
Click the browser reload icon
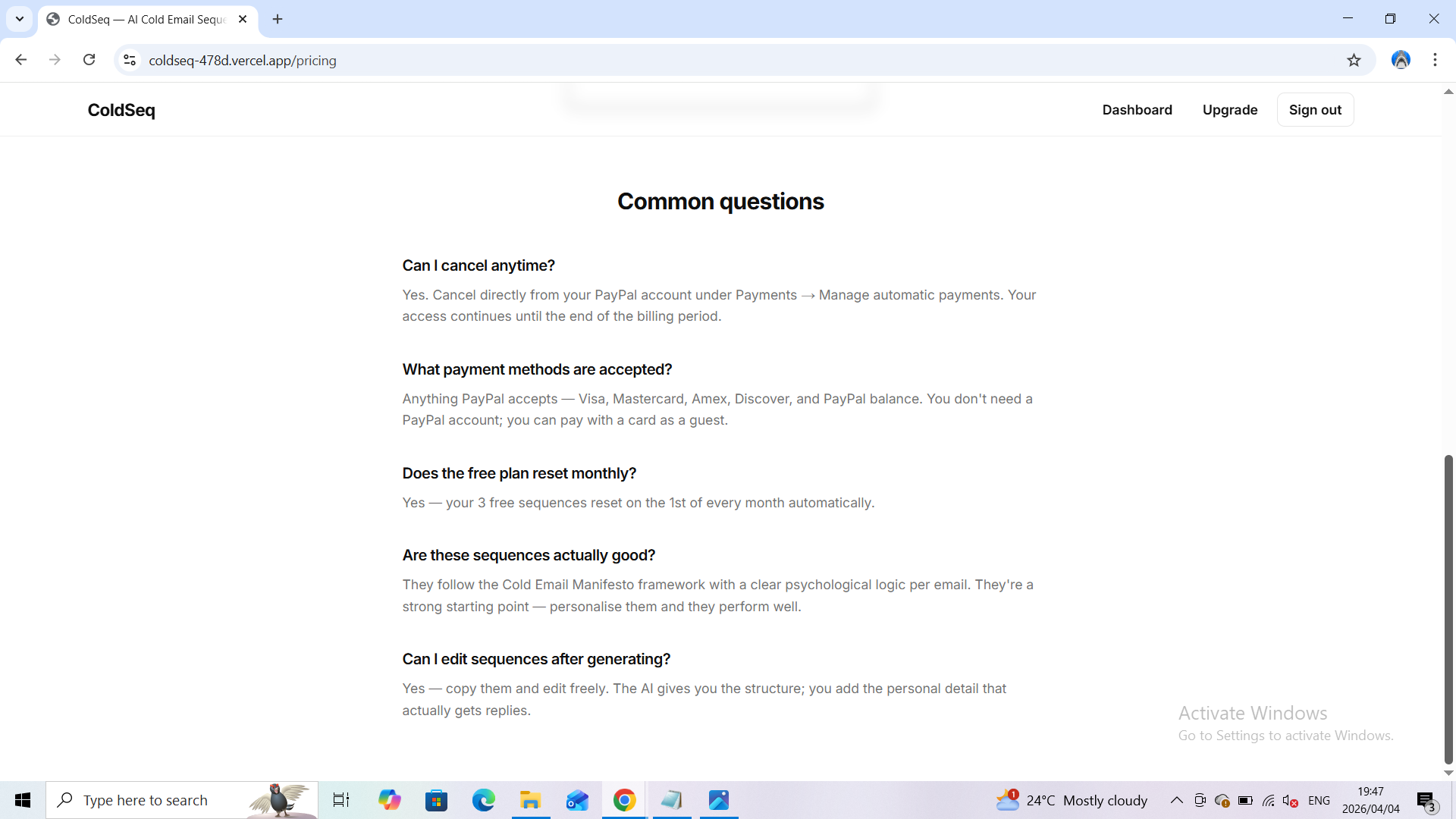click(x=89, y=60)
